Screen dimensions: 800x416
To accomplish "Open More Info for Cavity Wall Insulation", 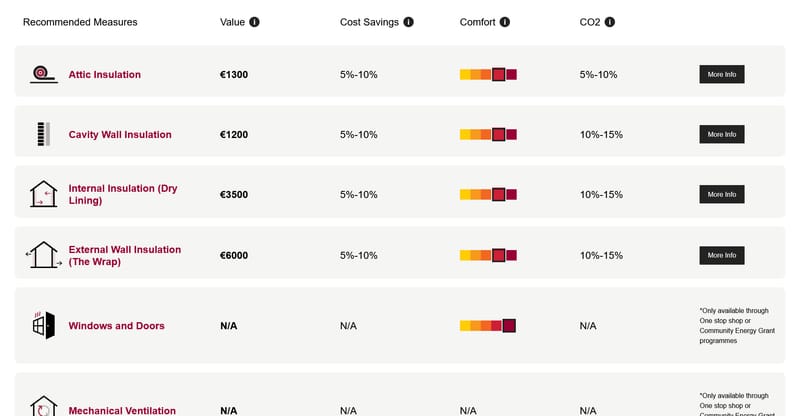I will point(721,134).
